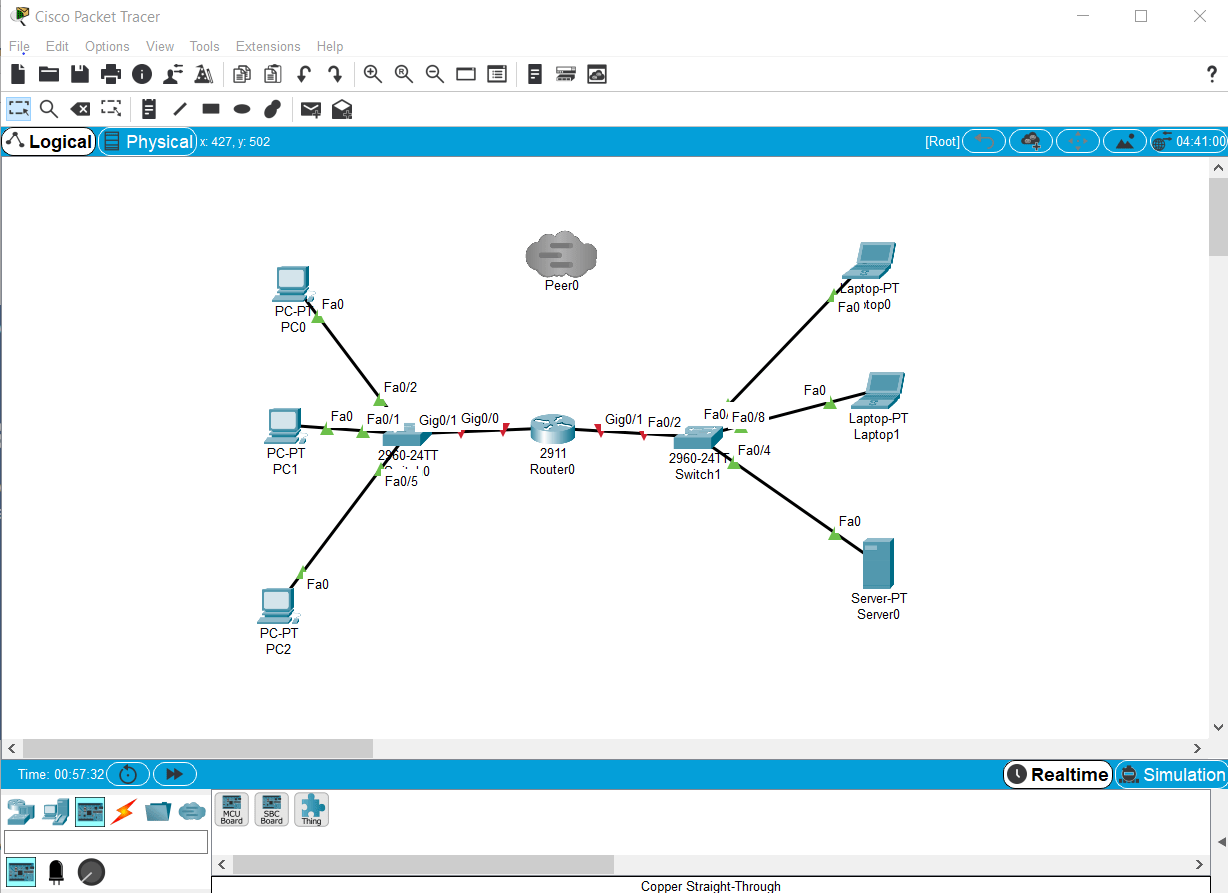The width and height of the screenshot is (1228, 893).
Task: Activate the Select tool
Action: point(18,108)
